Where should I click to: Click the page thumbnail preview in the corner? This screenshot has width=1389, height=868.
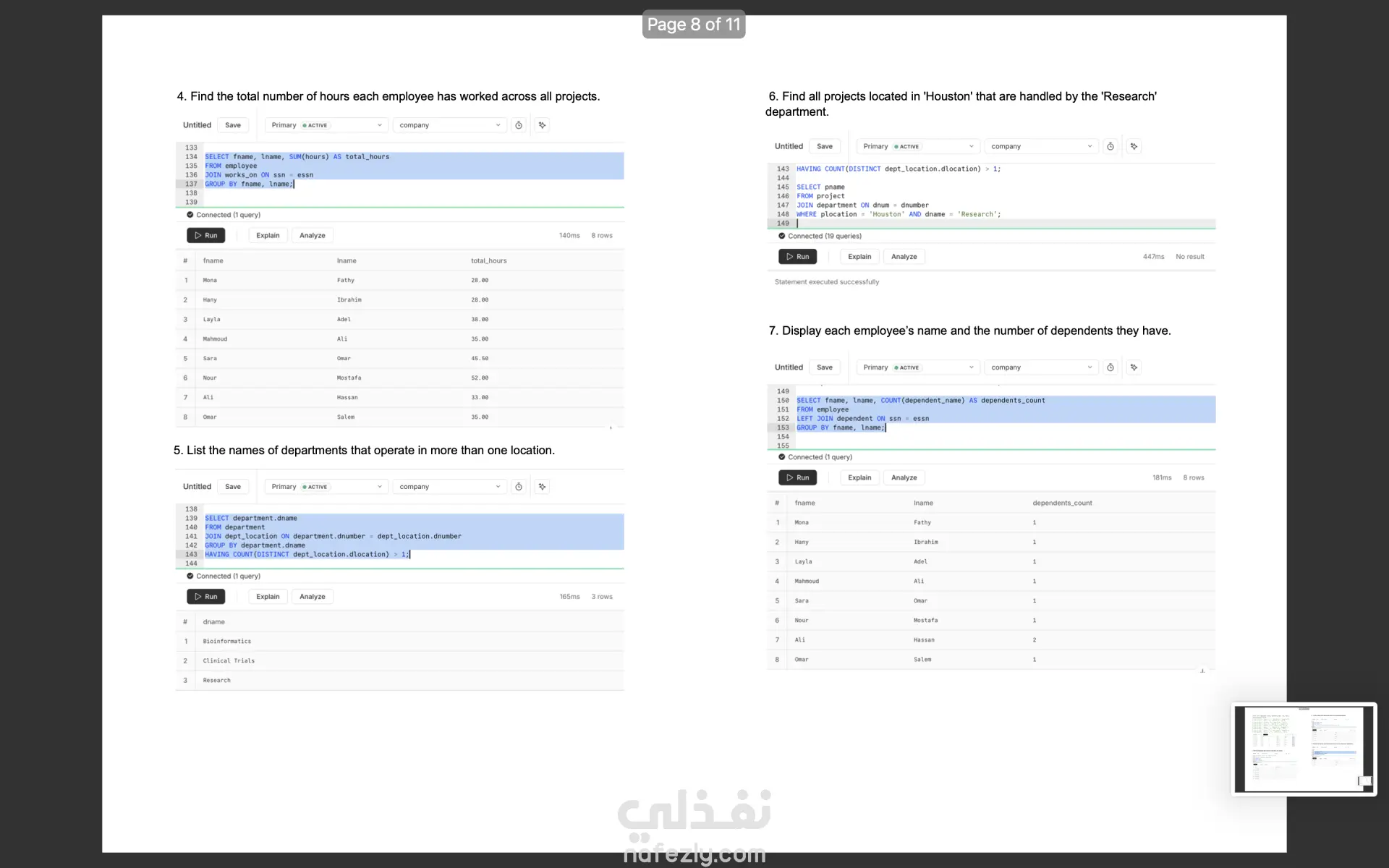tap(1304, 749)
